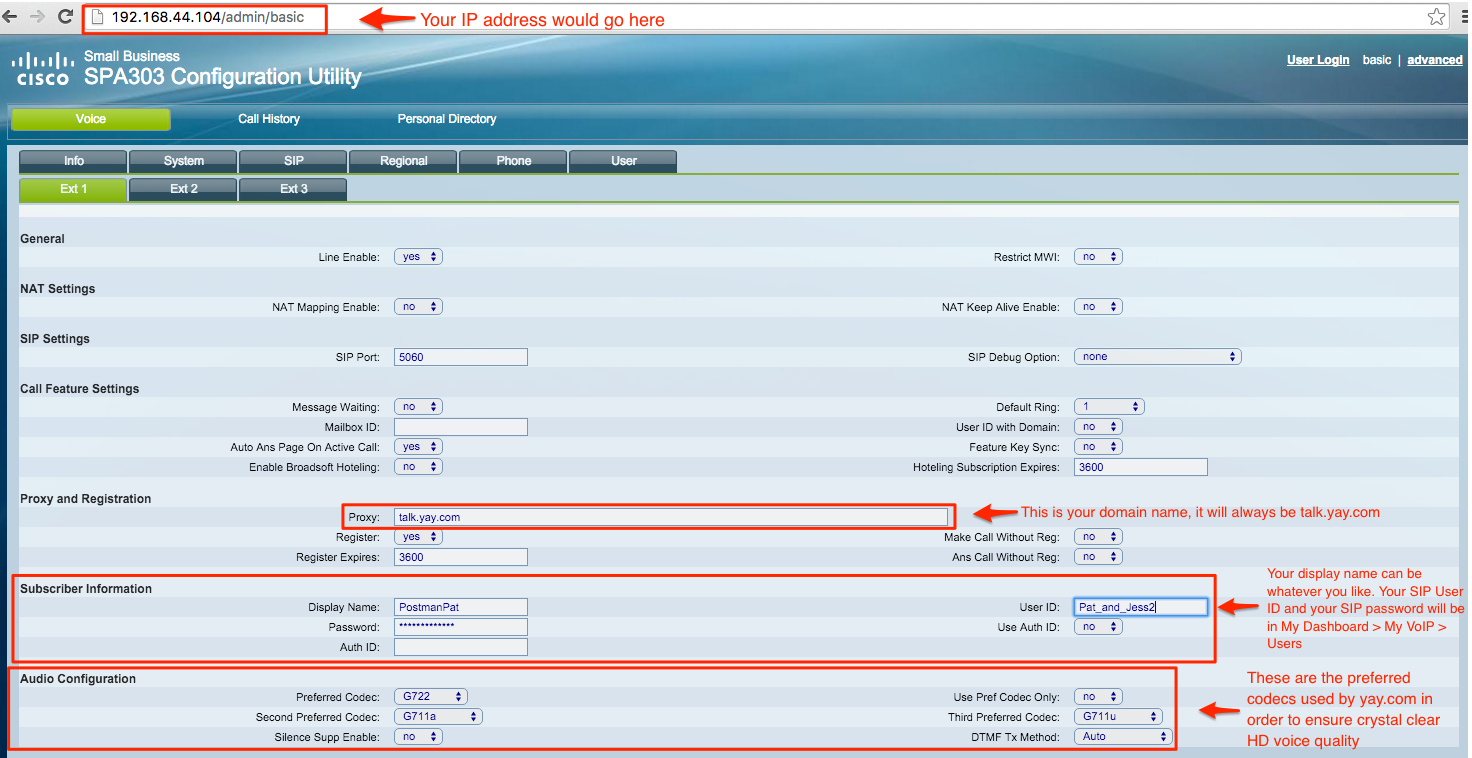Click the Proxy field containing talk.yay.com

click(x=670, y=517)
